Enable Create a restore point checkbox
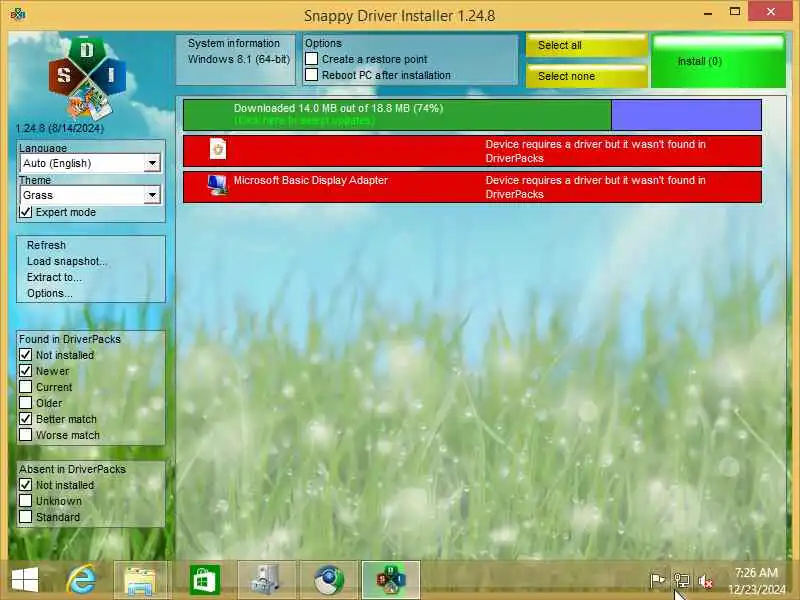The width and height of the screenshot is (800, 600). coord(311,59)
